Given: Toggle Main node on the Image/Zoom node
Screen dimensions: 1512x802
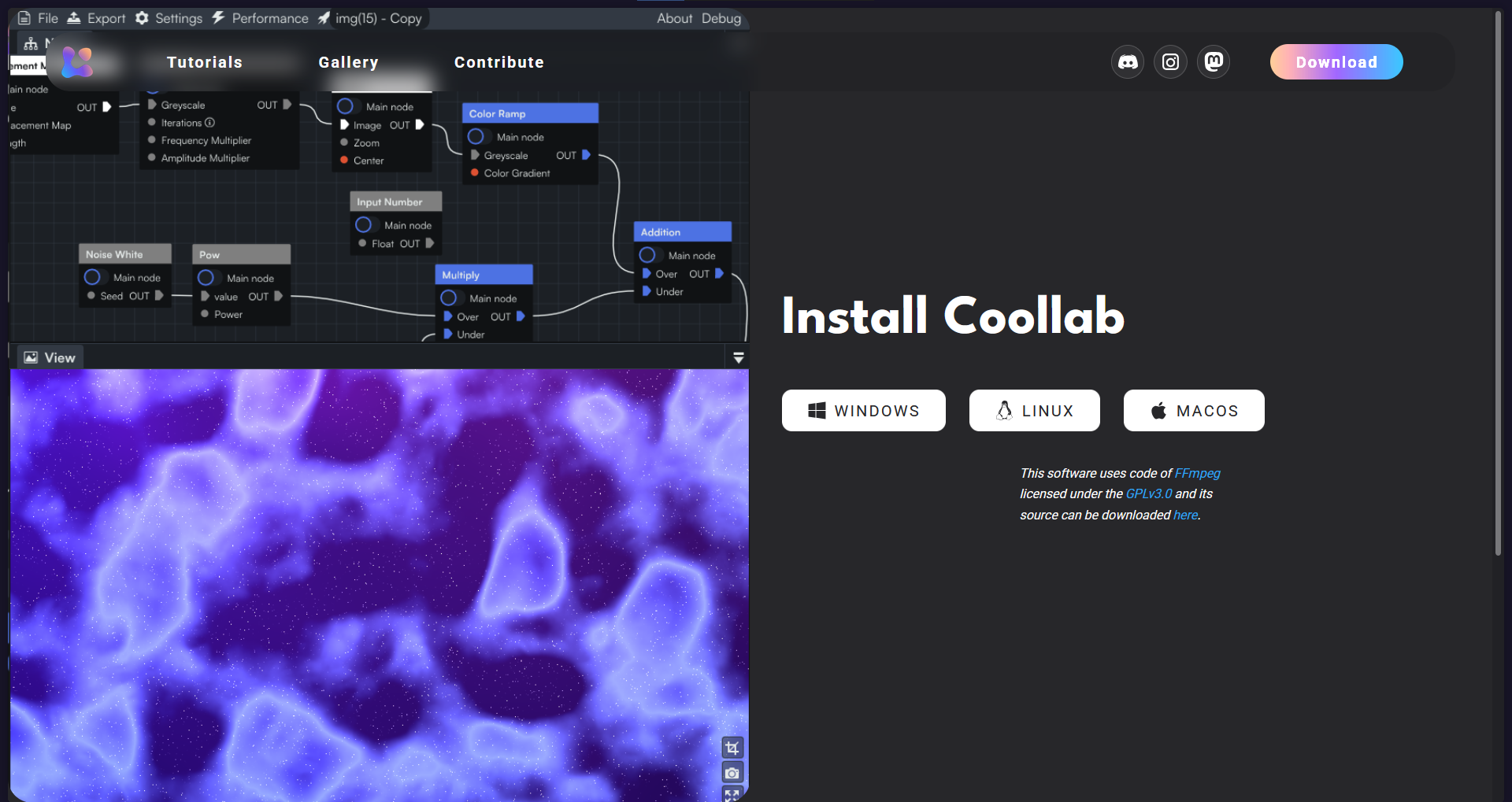Looking at the screenshot, I should click(x=345, y=106).
